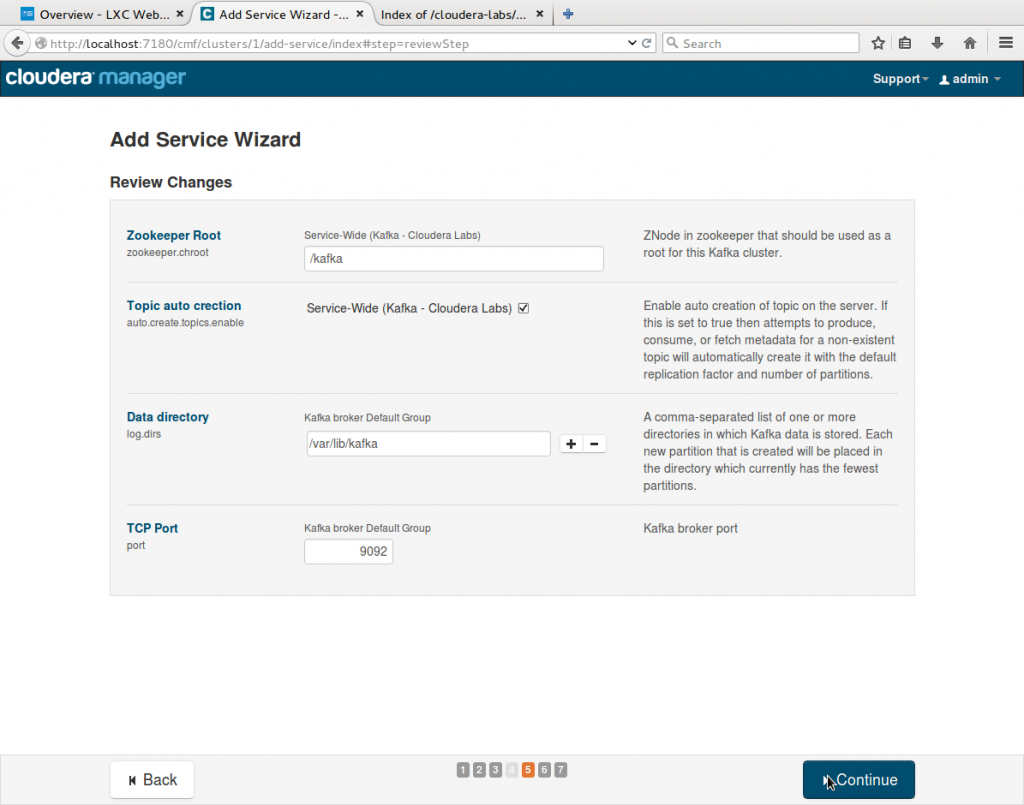Select current wizard step 5

[528, 770]
